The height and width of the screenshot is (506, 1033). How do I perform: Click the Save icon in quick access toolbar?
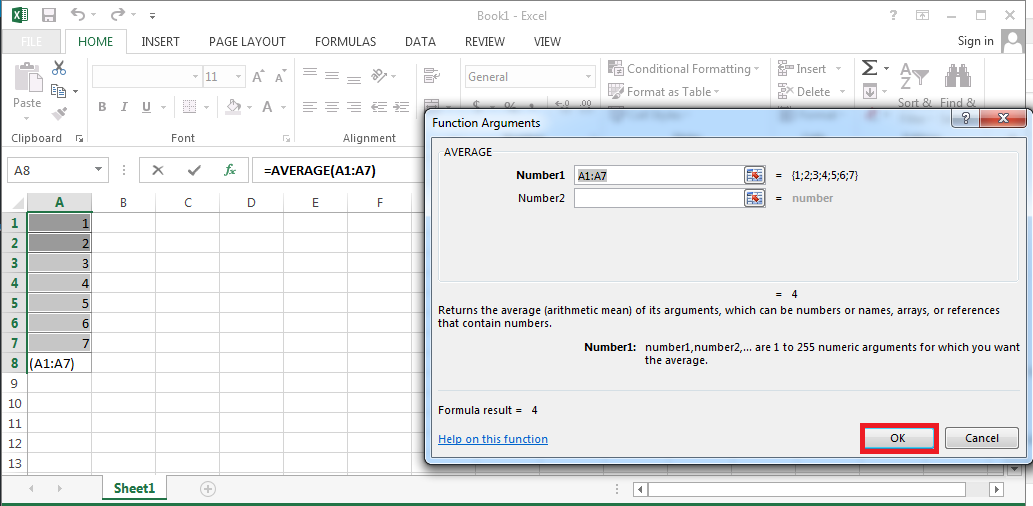point(48,15)
